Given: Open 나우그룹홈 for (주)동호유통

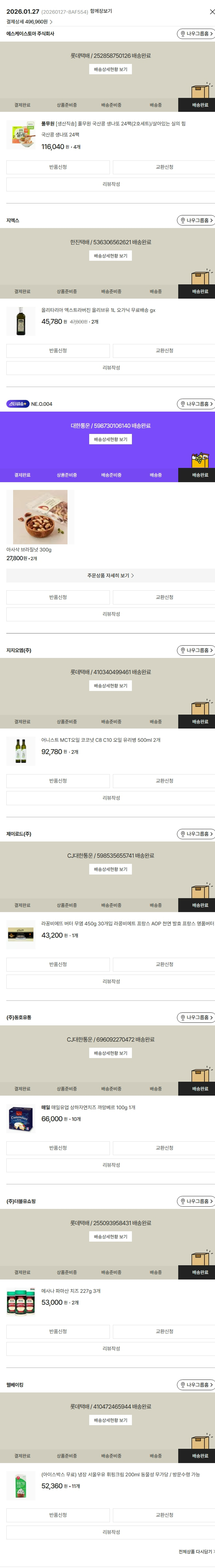Looking at the screenshot, I should click(196, 1017).
